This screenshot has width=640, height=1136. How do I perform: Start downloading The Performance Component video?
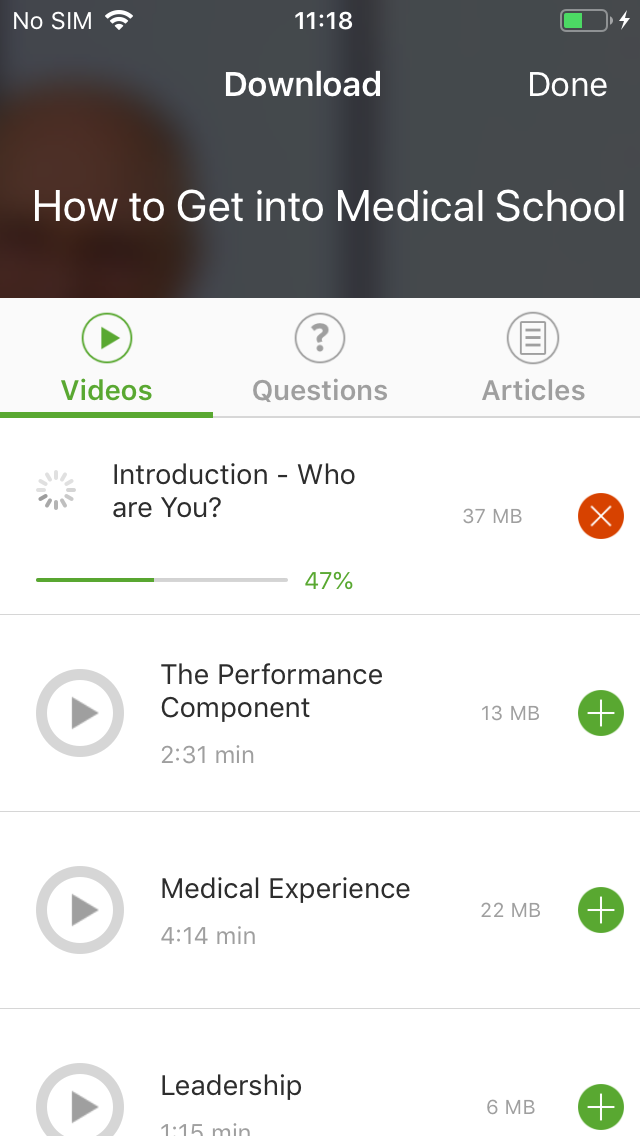(x=601, y=713)
